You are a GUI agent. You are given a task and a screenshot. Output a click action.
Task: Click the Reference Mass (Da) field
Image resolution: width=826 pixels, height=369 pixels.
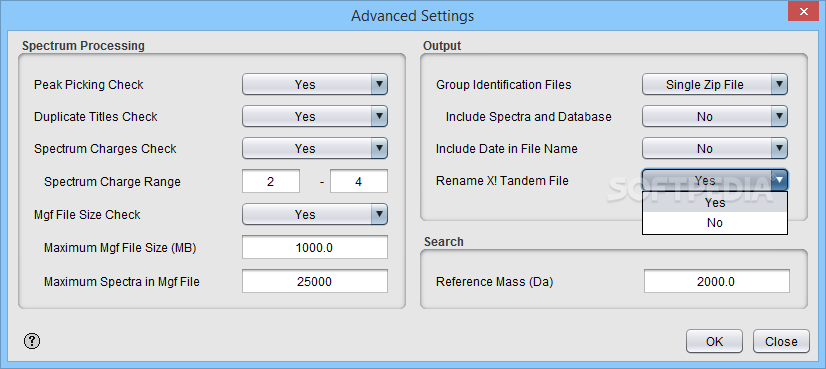pyautogui.click(x=716, y=281)
